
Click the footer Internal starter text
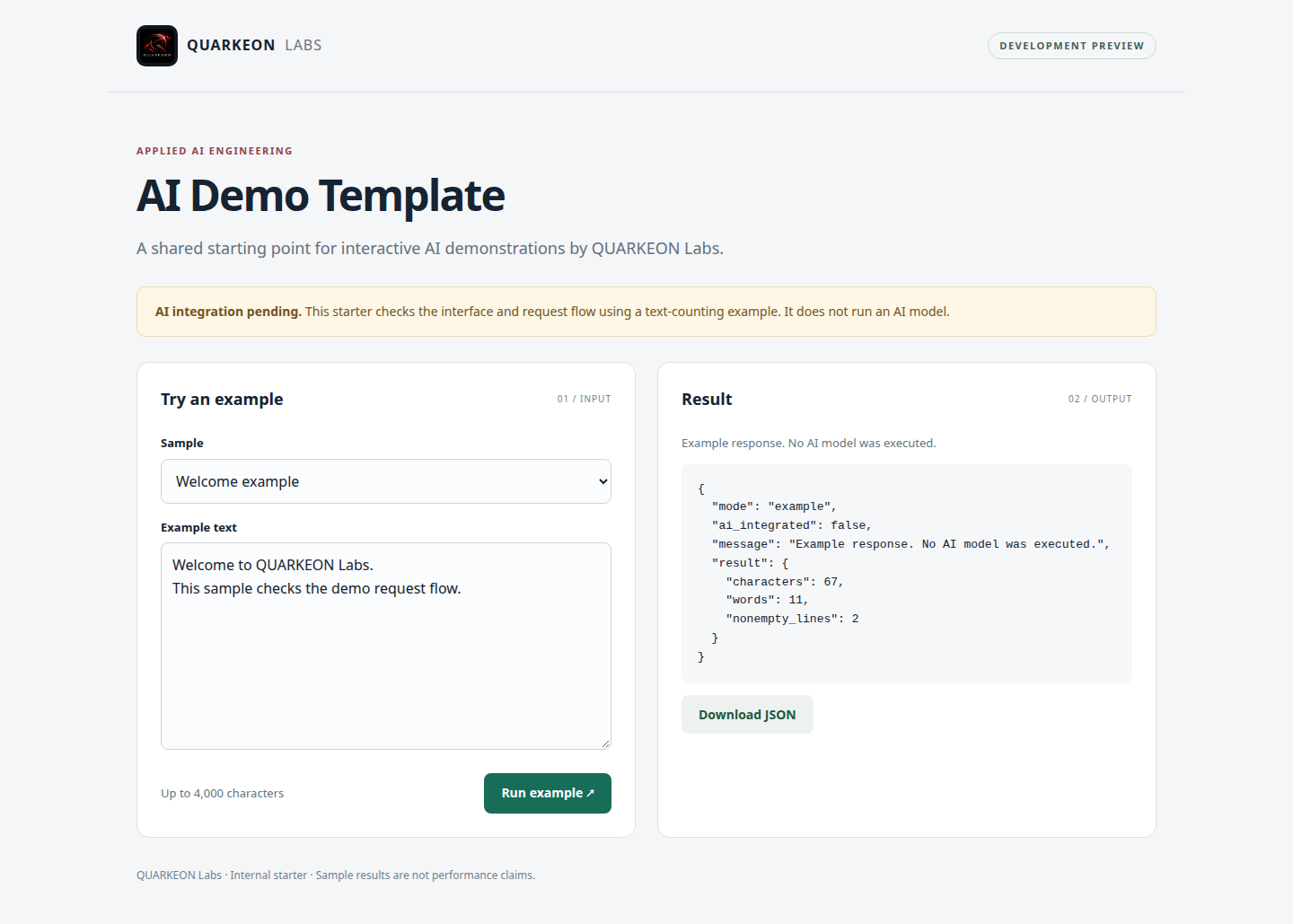268,876
